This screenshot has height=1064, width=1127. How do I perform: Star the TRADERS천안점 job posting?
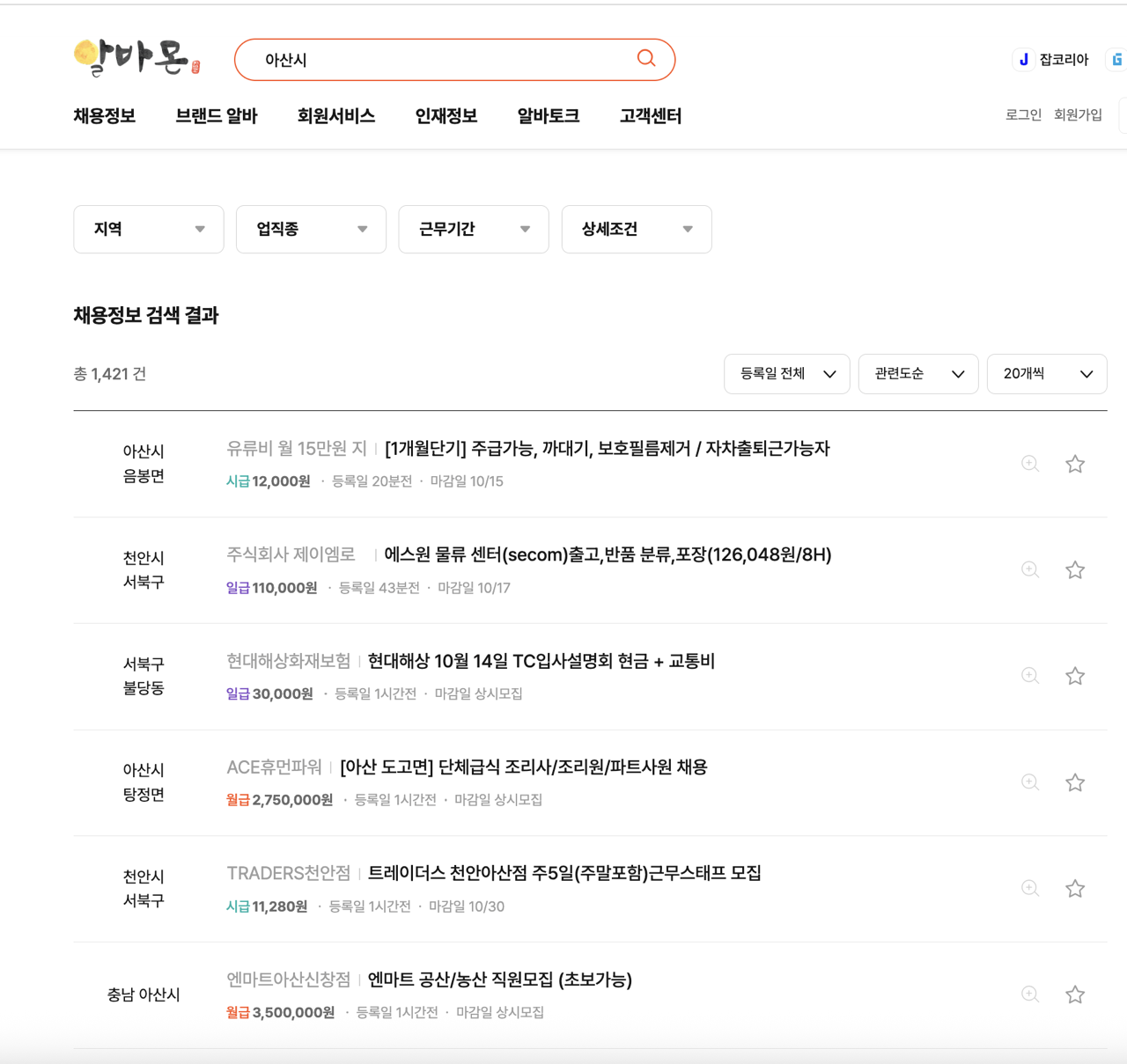1075,888
